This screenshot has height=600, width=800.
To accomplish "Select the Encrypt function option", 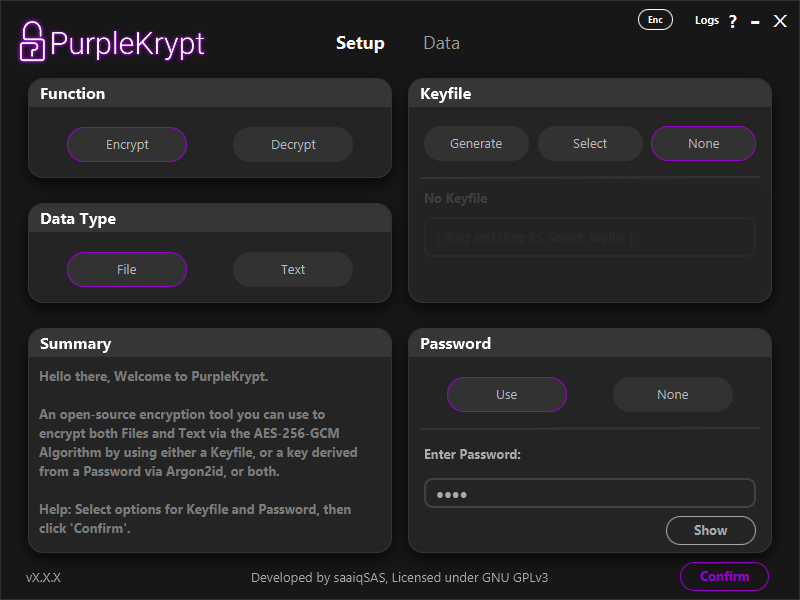I will click(x=127, y=144).
